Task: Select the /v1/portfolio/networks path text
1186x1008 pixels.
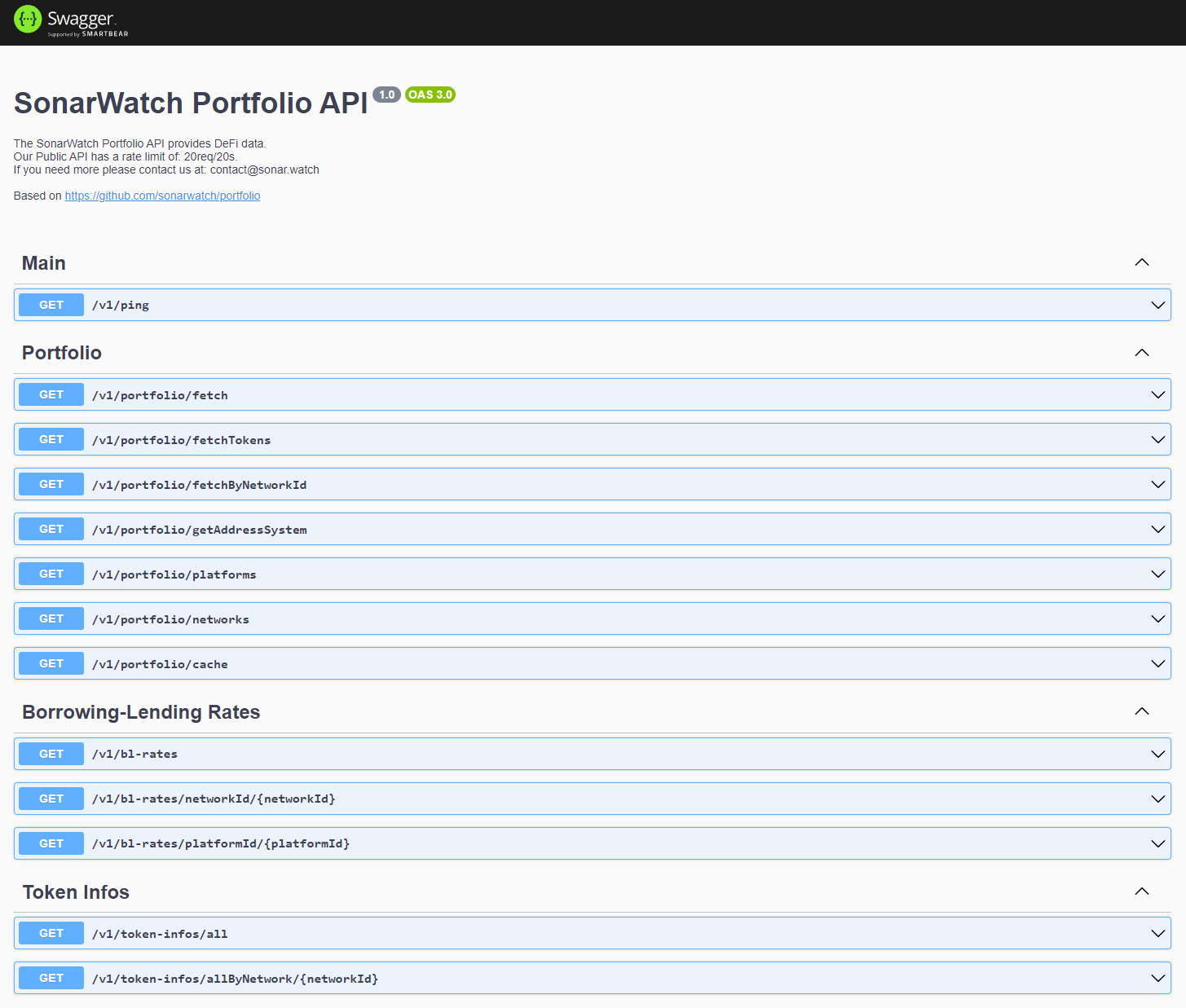Action: pyautogui.click(x=170, y=619)
